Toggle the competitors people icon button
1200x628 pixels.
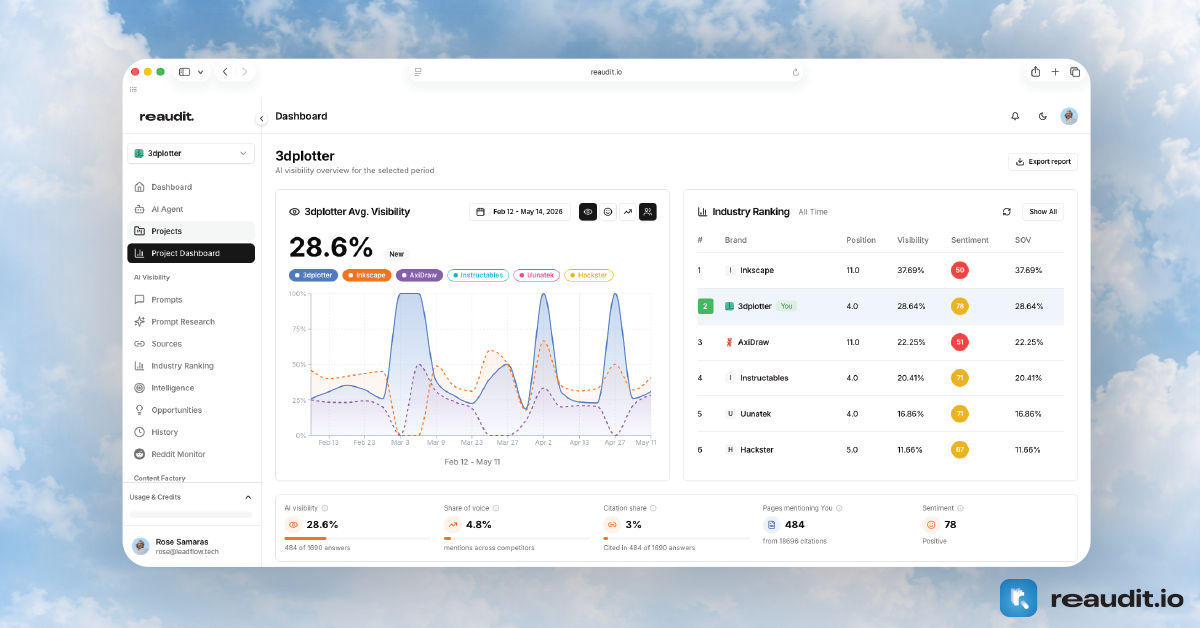[648, 212]
